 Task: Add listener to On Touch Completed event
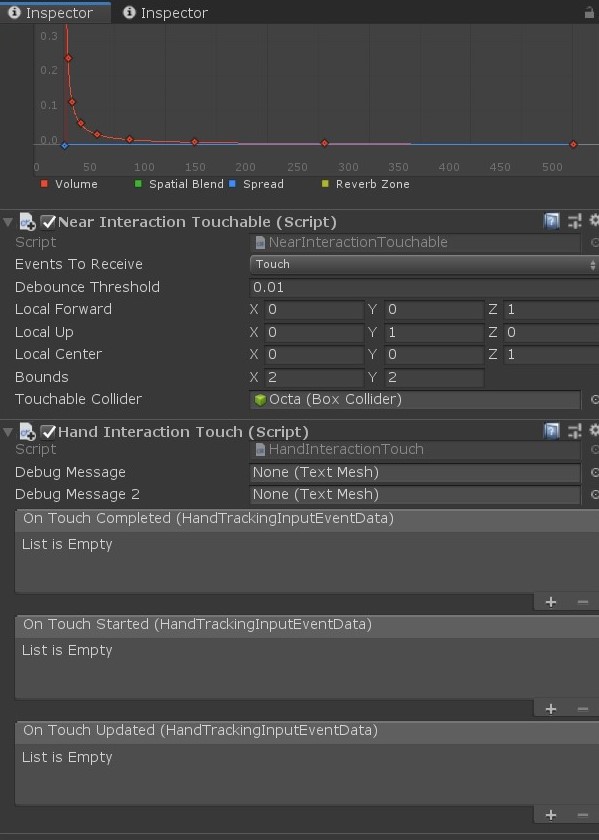550,602
